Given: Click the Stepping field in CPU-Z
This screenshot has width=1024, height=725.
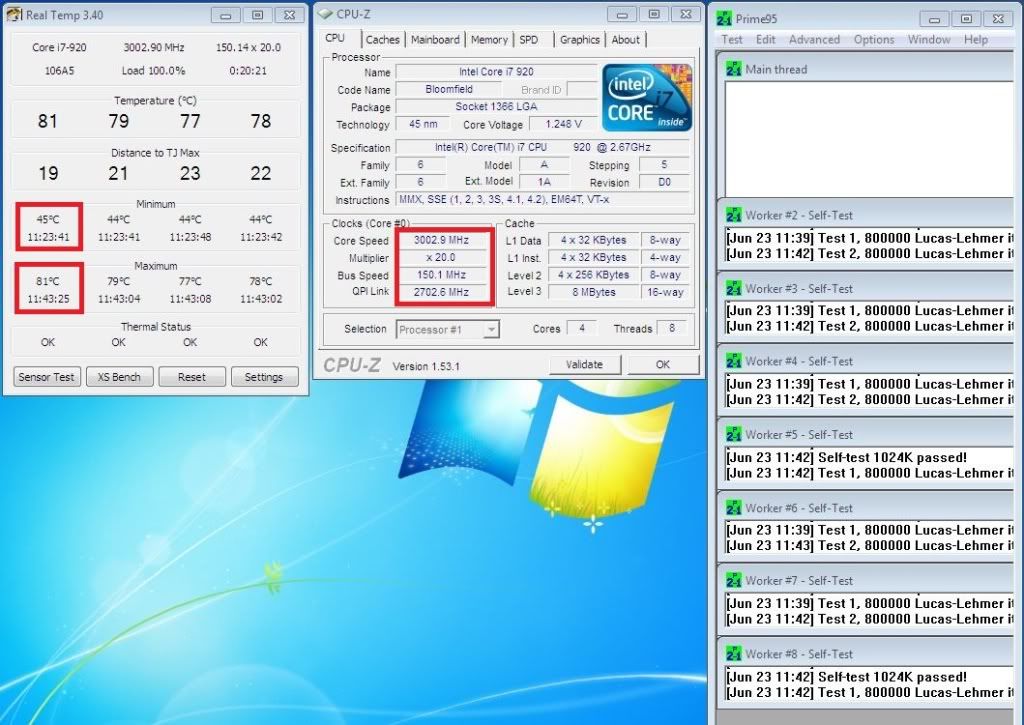Looking at the screenshot, I should pos(664,165).
